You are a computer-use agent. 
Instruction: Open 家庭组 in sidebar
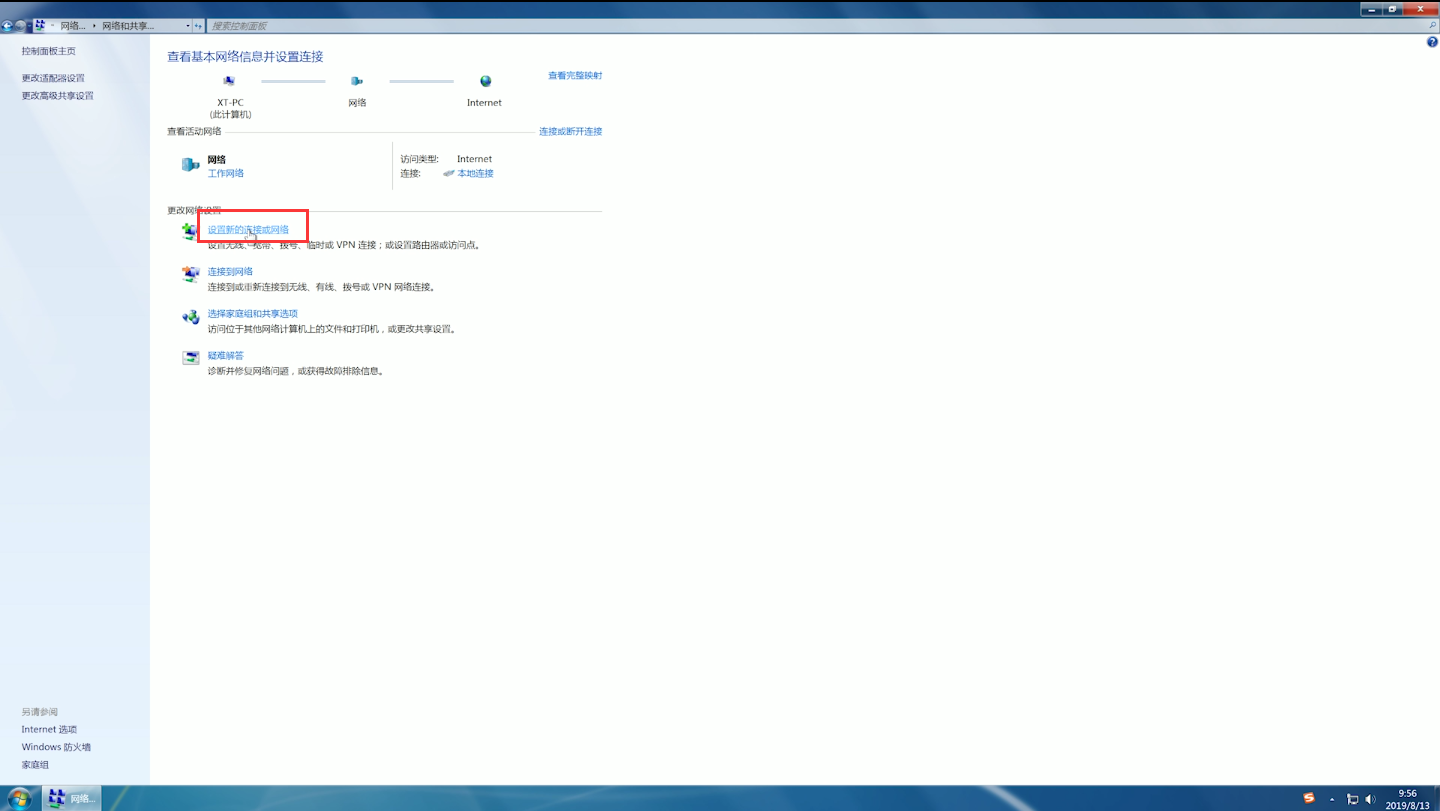coord(35,765)
